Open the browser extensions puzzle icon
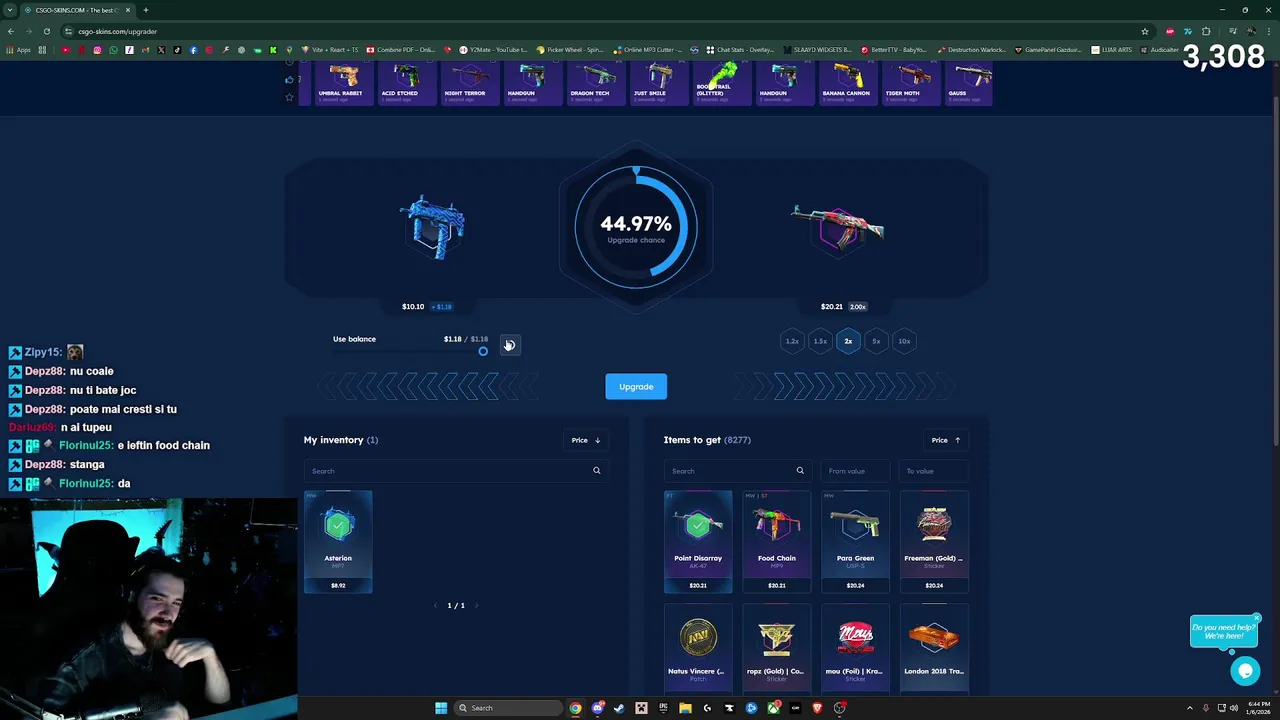This screenshot has height=720, width=1280. (x=1206, y=31)
